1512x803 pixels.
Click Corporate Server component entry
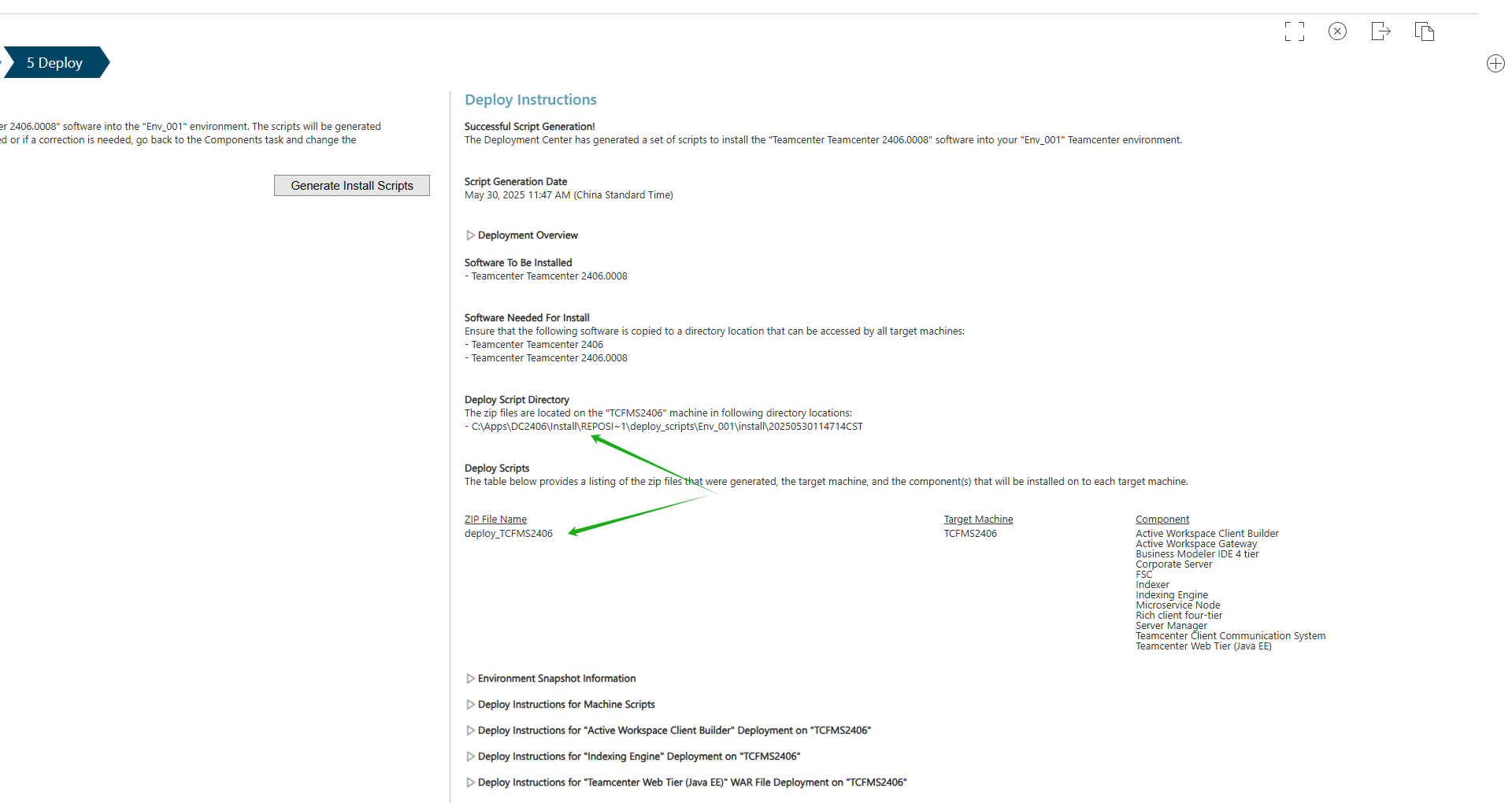pos(1174,564)
